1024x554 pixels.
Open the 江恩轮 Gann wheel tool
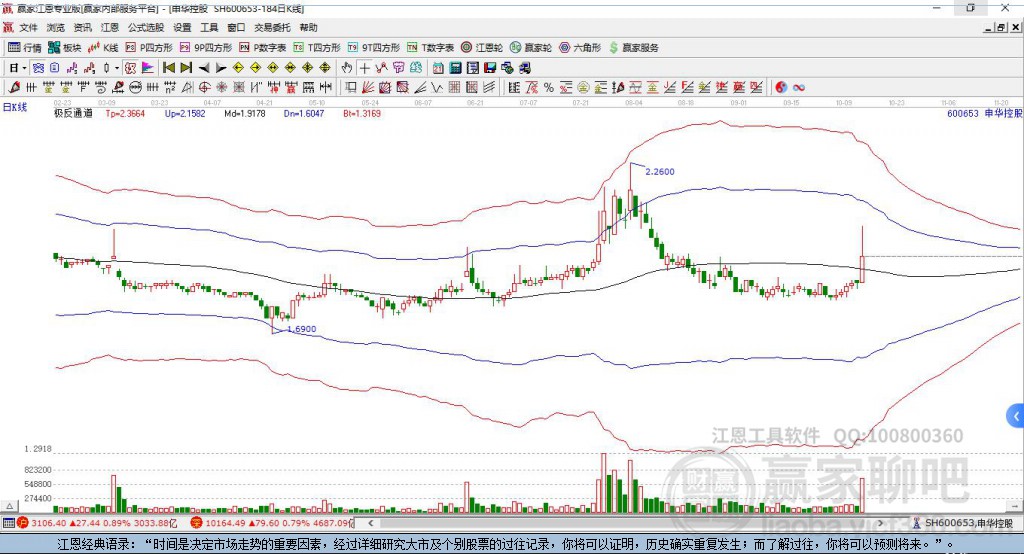[x=482, y=48]
